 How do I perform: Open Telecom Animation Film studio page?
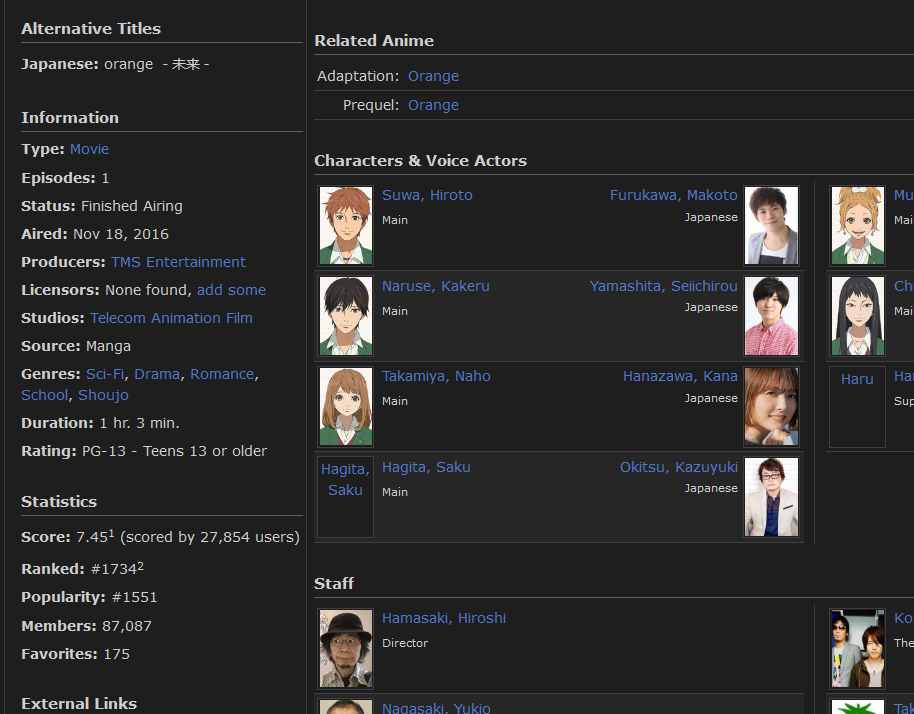tap(171, 318)
